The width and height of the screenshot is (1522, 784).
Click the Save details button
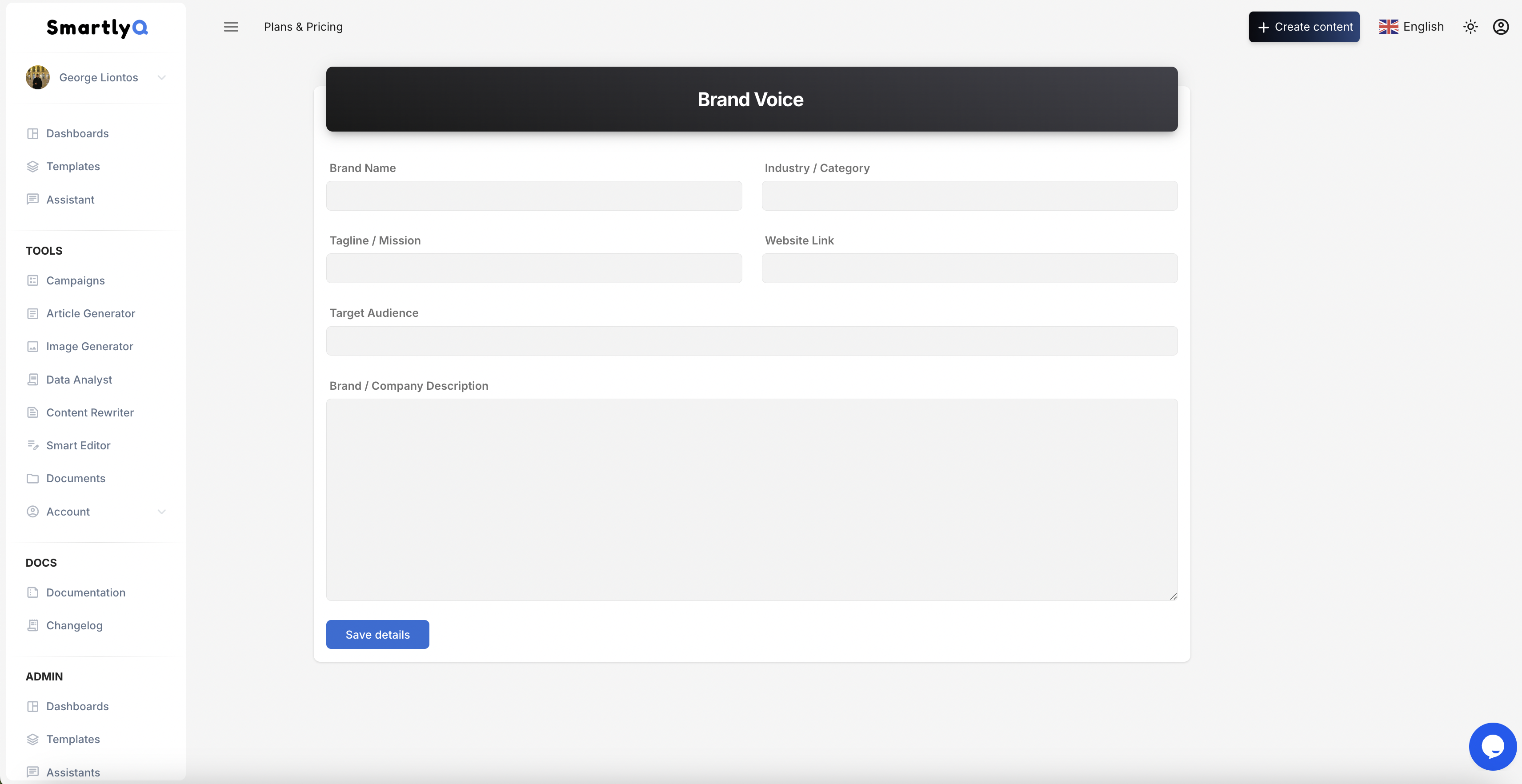coord(377,635)
